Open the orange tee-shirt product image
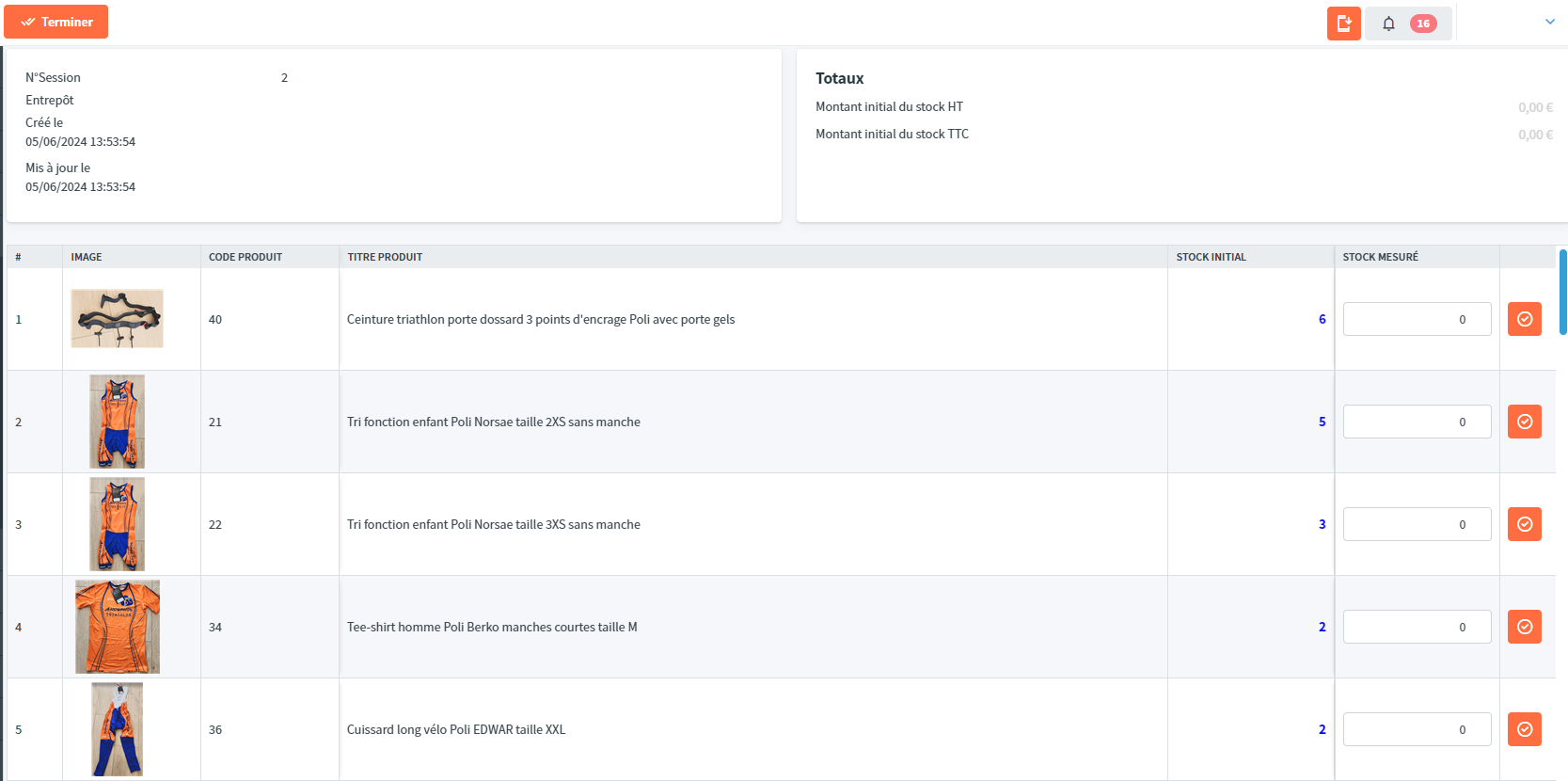The image size is (1568, 781). pos(118,627)
